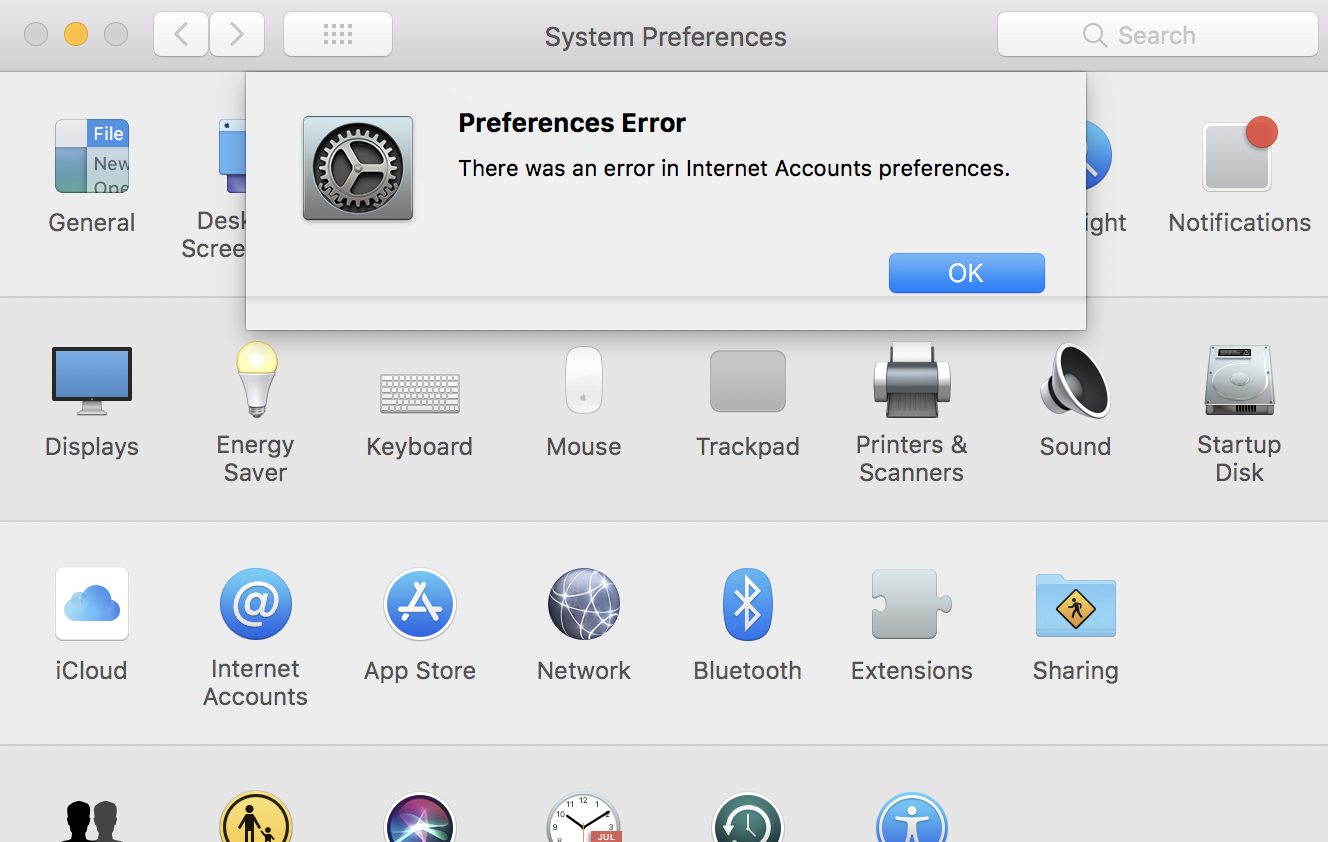Image resolution: width=1328 pixels, height=842 pixels.
Task: Focus the Search field in the toolbar
Action: tap(1157, 35)
